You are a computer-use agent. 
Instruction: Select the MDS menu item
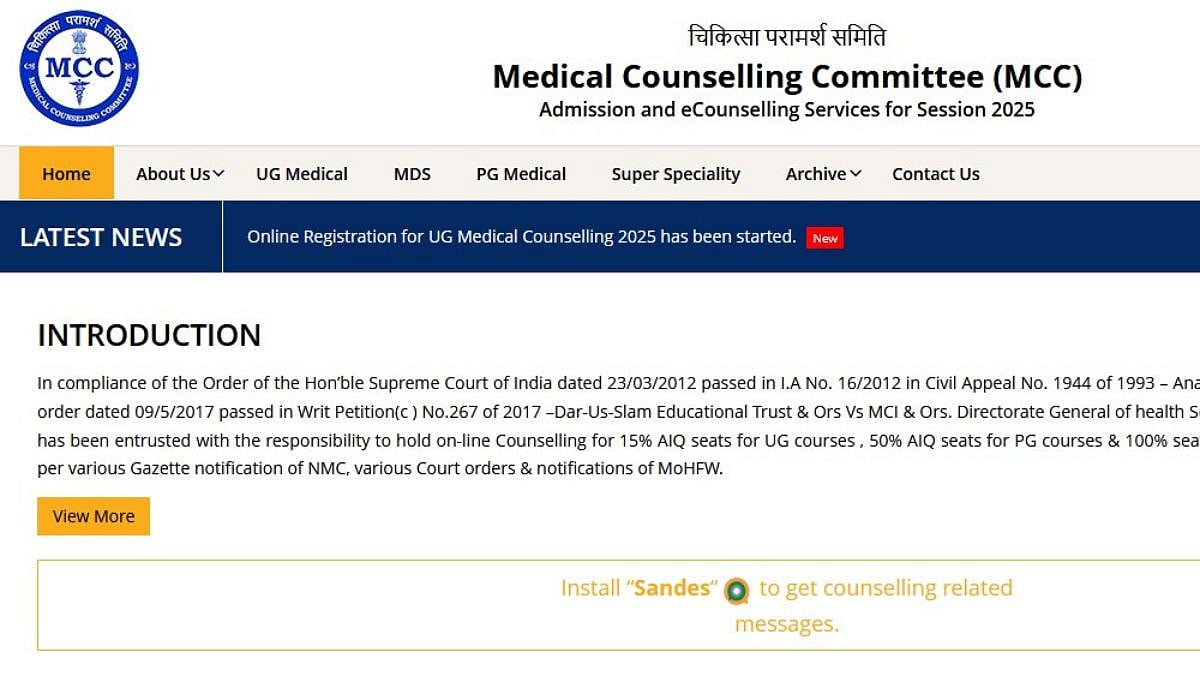point(412,174)
